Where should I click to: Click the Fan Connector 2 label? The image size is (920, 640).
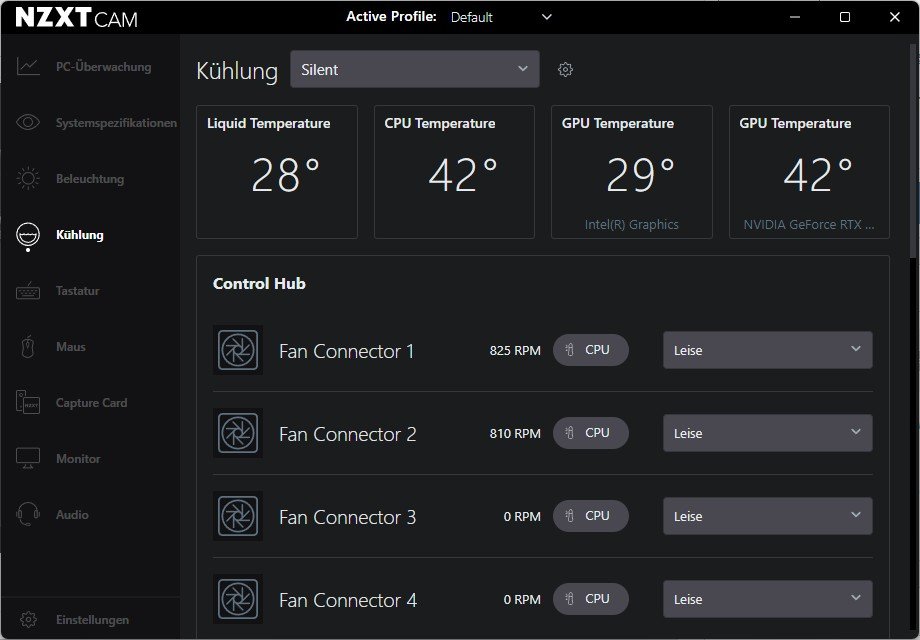pyautogui.click(x=347, y=434)
